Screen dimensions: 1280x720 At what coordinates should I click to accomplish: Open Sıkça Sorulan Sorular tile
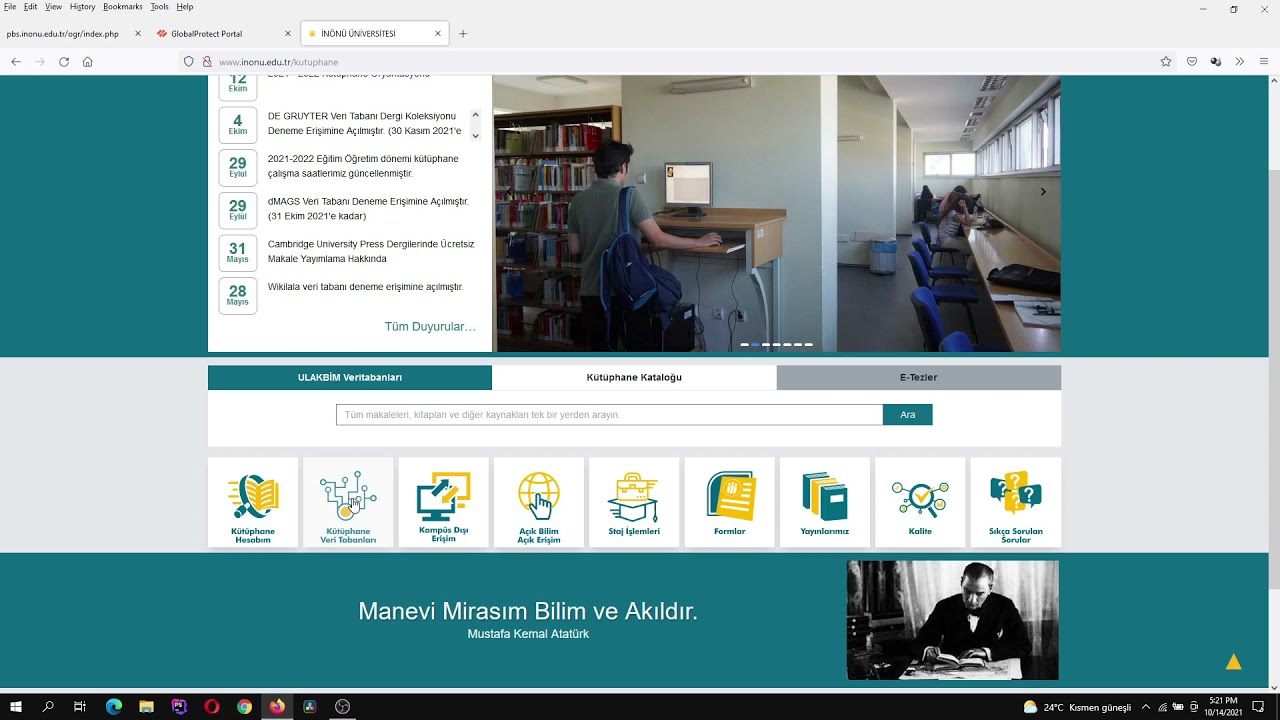click(x=1016, y=503)
